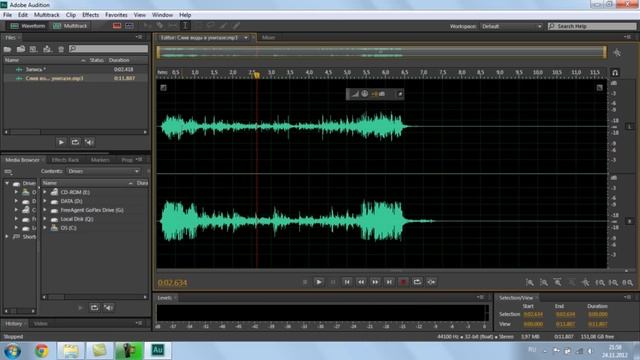Play audio in the transport bar
The width and height of the screenshot is (640, 360).
(x=319, y=282)
